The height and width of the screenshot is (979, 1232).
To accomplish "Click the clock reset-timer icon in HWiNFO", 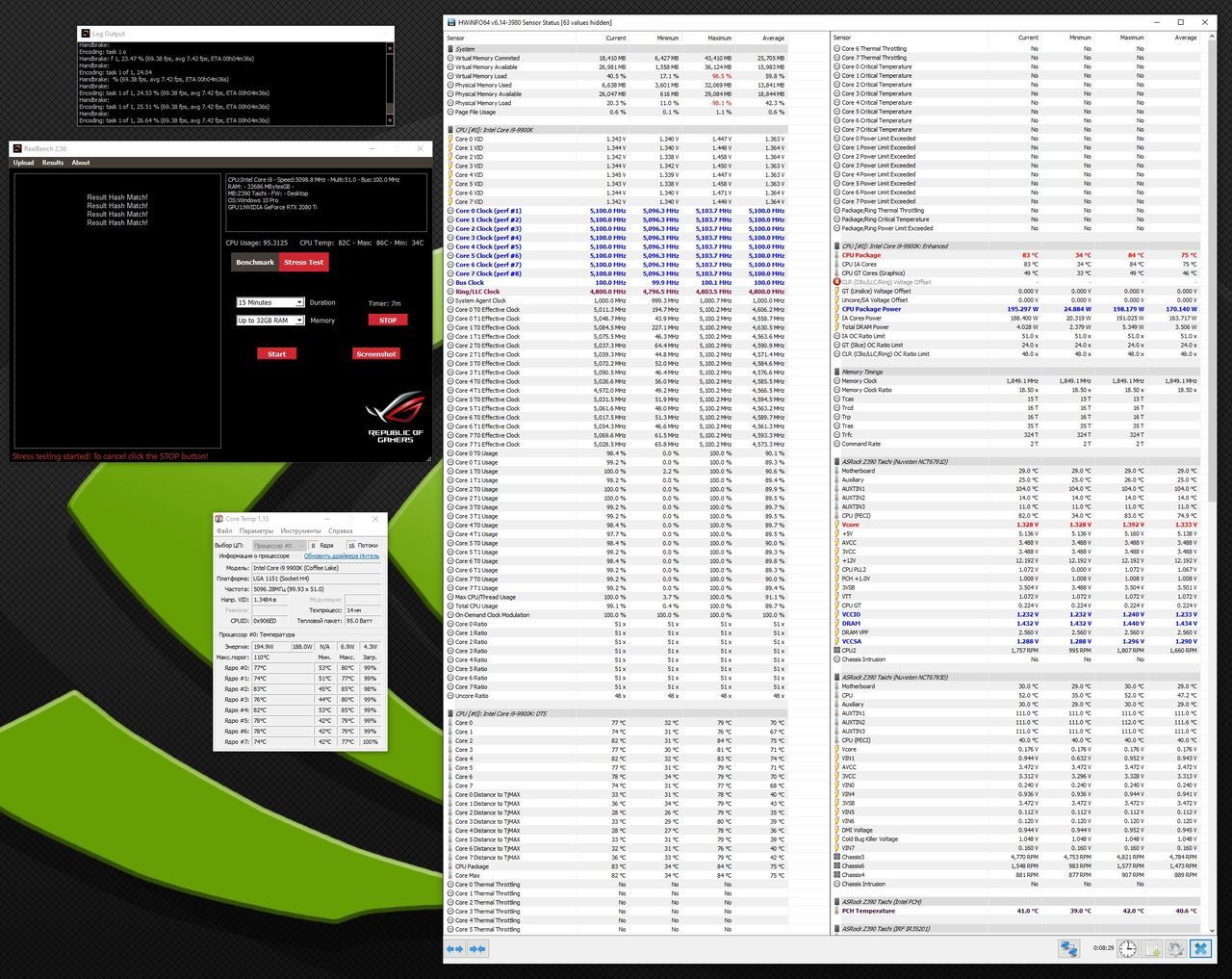I will pos(1127,948).
